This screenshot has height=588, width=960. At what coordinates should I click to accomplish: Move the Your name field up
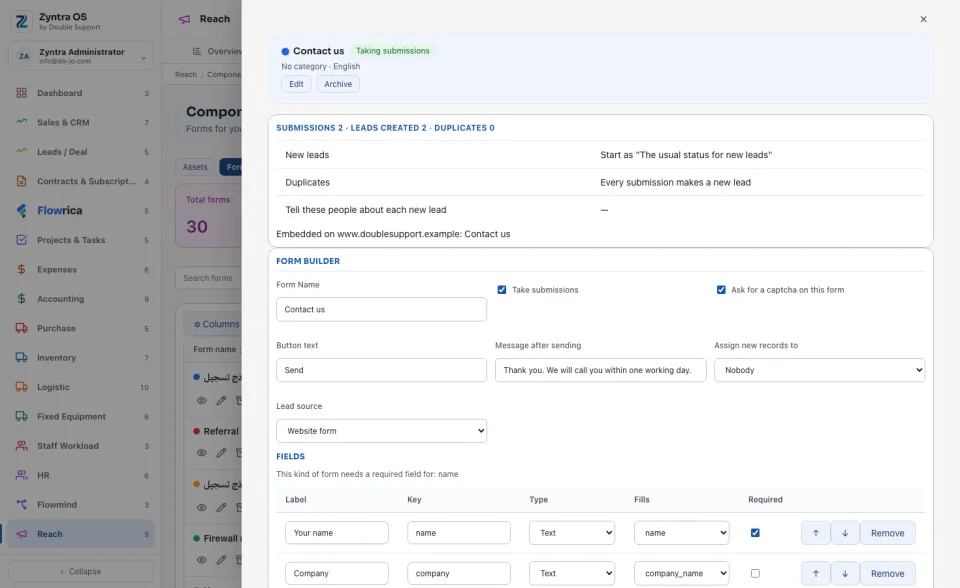click(816, 533)
